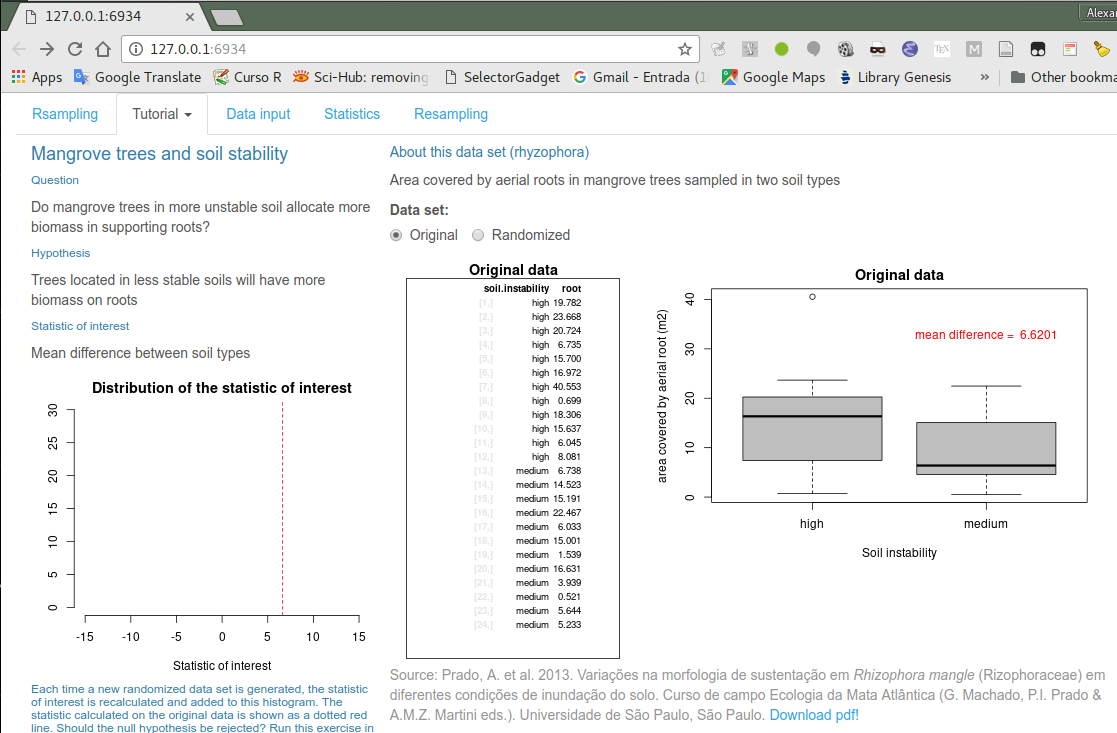Show hidden bookmarks with chevron

click(x=985, y=77)
